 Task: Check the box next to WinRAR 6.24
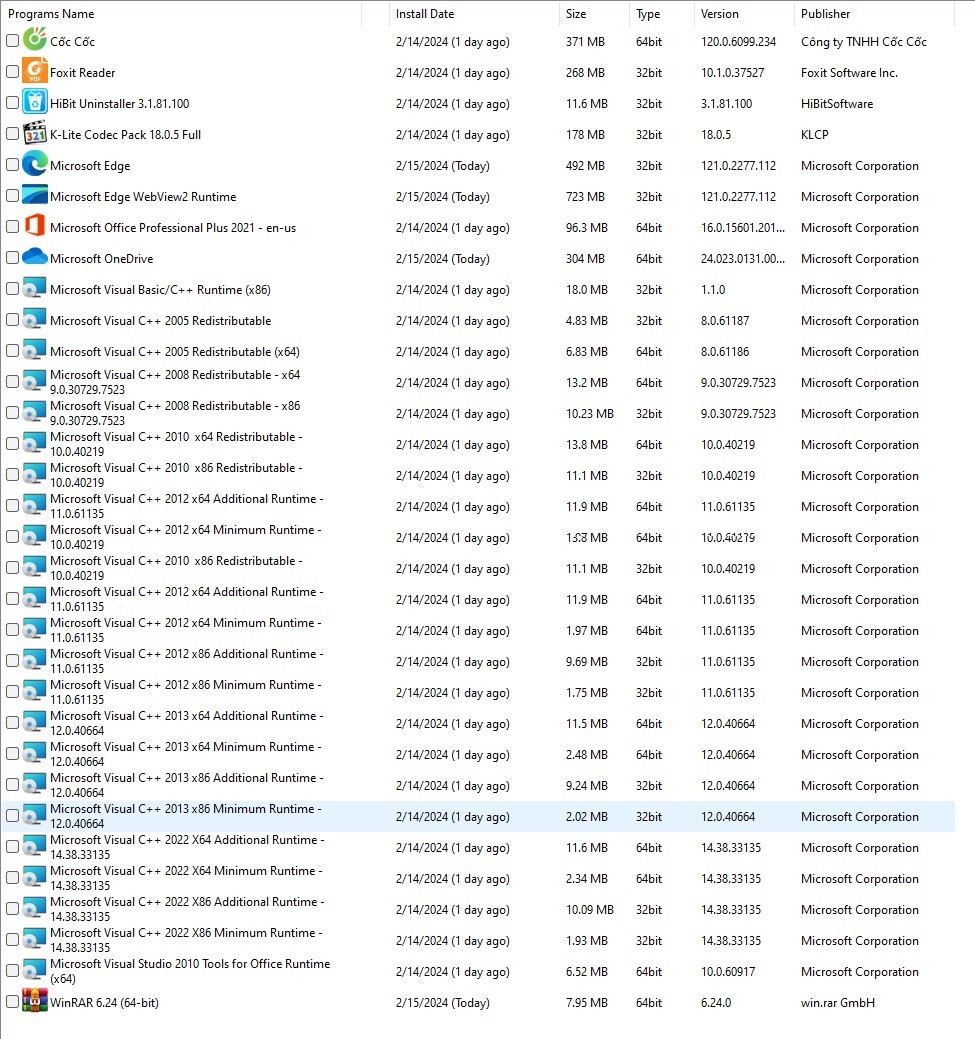click(x=12, y=1002)
